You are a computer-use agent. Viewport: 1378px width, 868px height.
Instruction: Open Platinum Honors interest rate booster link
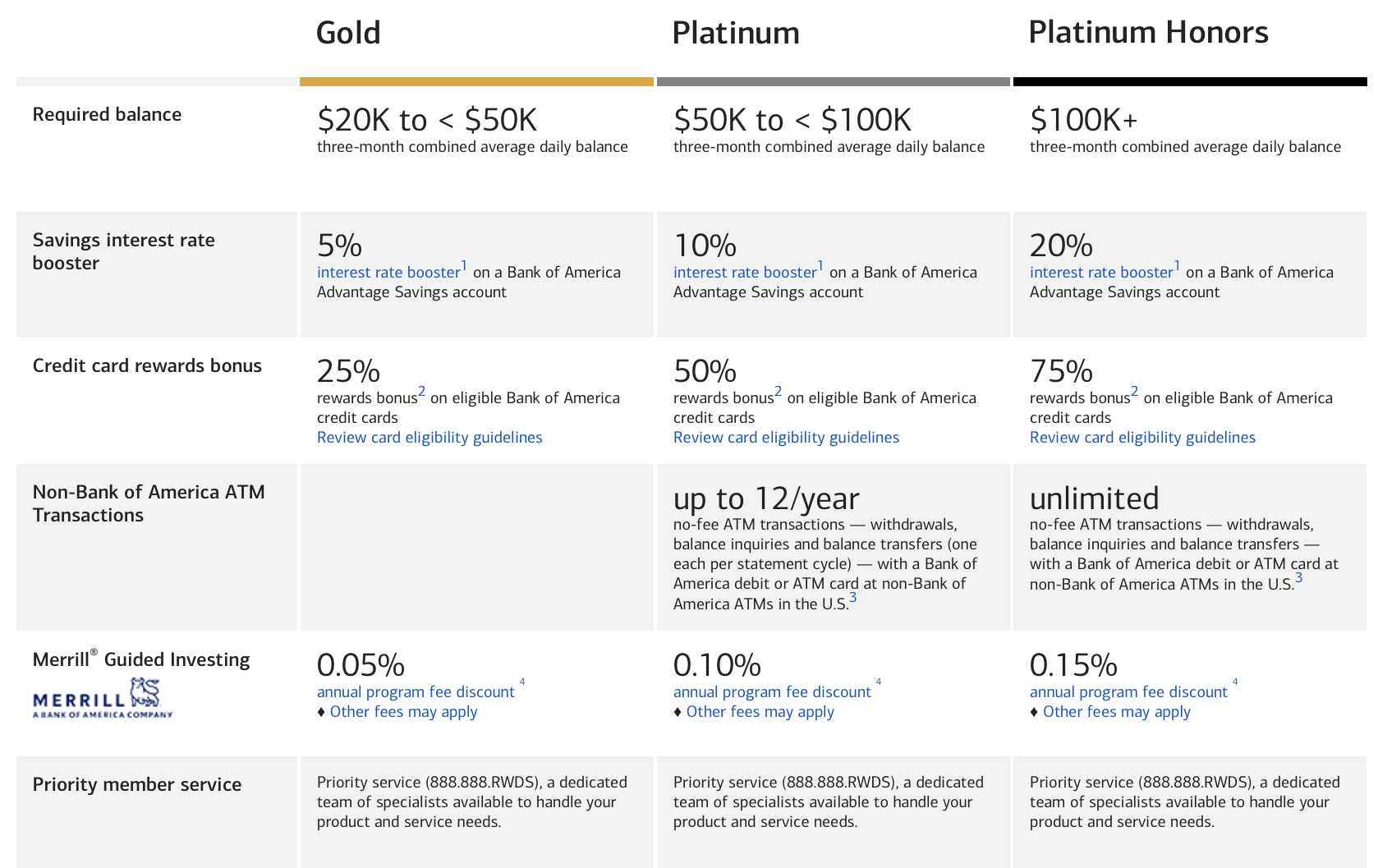[1101, 273]
